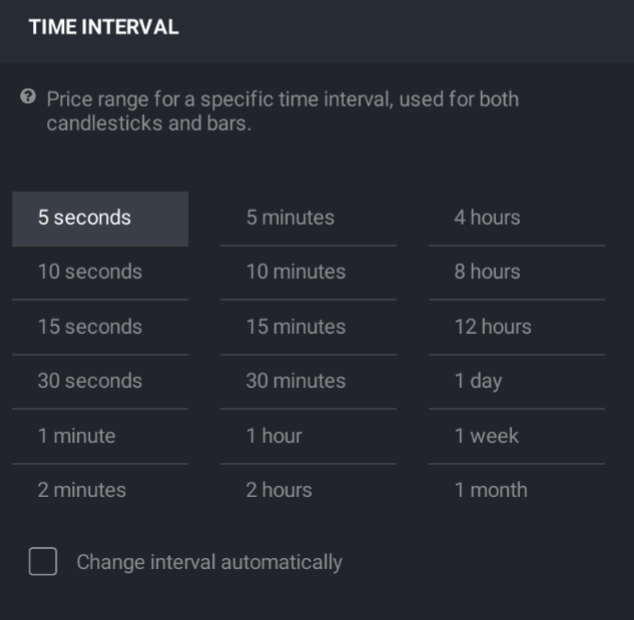Click the question mark help icon
The width and height of the screenshot is (634, 620).
(x=28, y=97)
